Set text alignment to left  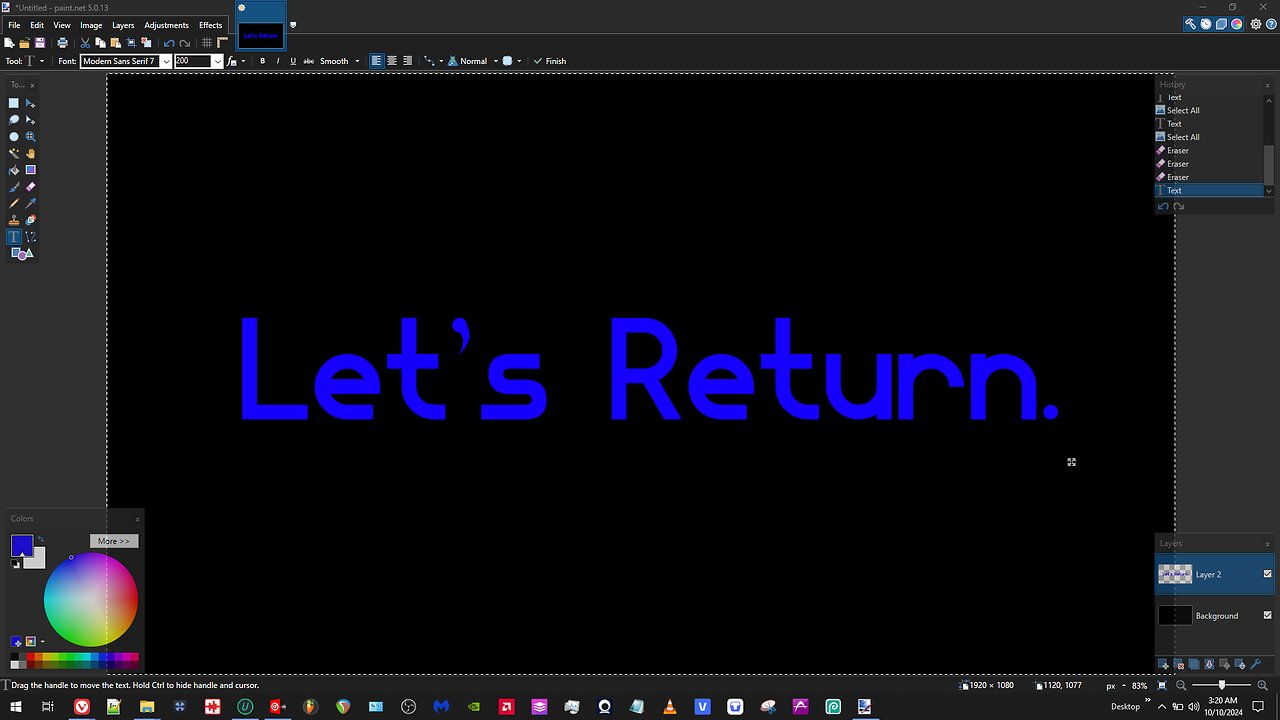[377, 61]
